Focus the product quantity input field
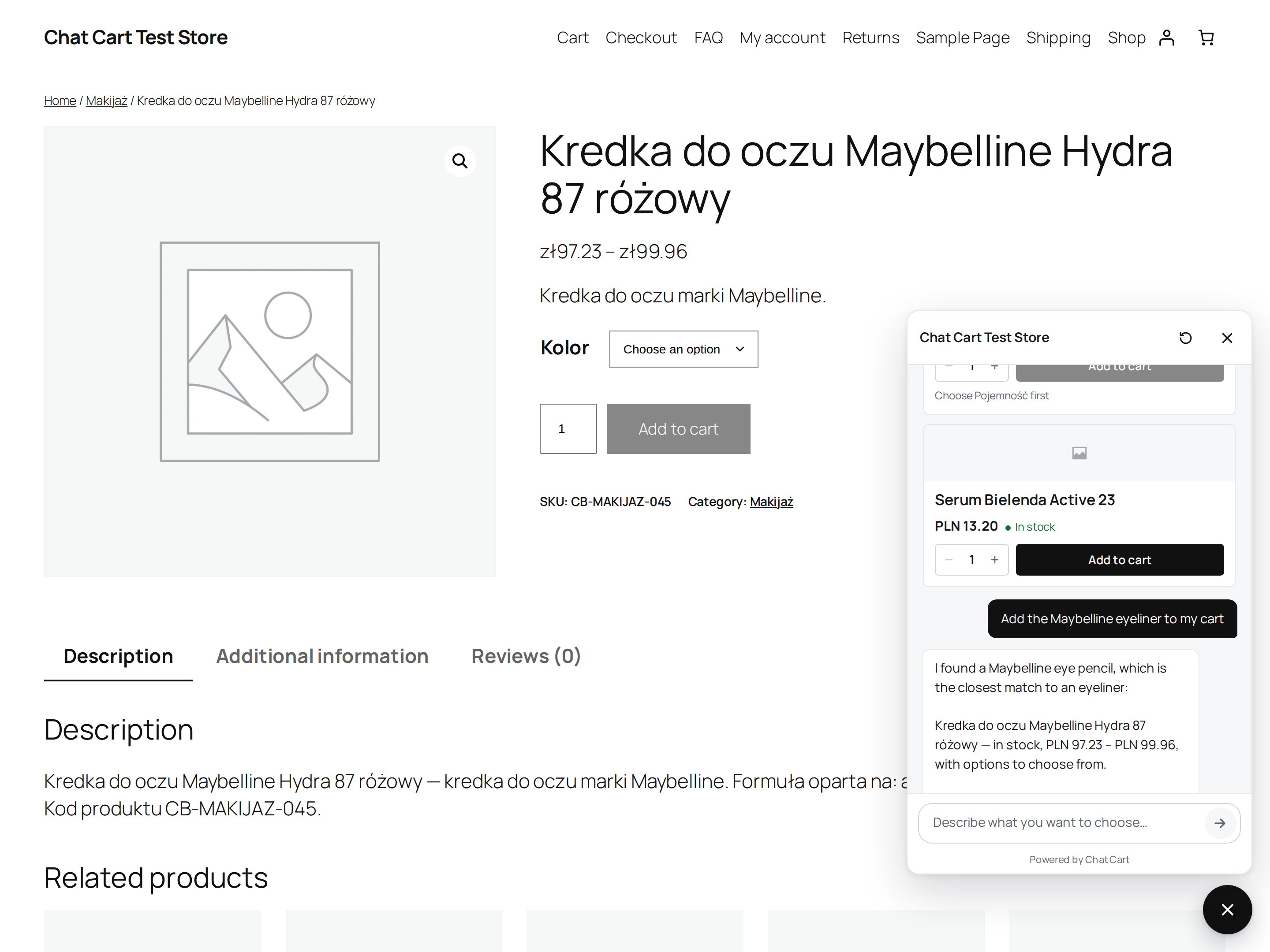Screen dimensions: 1270x952 [x=568, y=429]
